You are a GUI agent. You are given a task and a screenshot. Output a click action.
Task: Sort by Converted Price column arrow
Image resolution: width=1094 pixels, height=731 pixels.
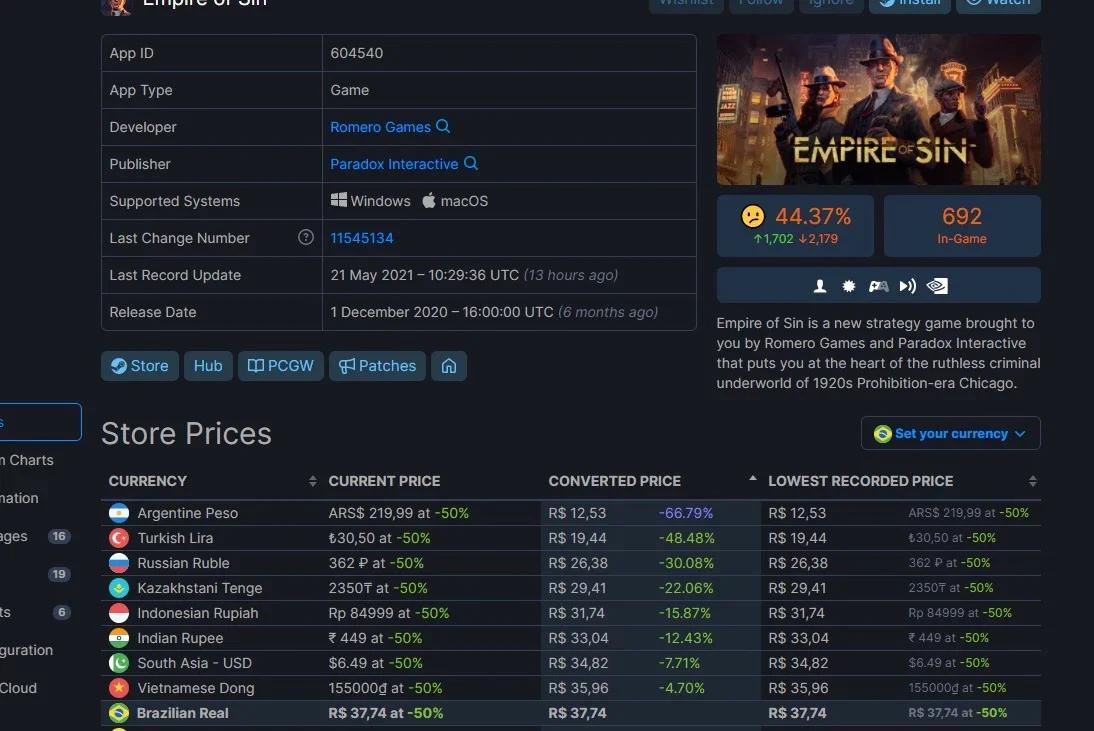[752, 478]
